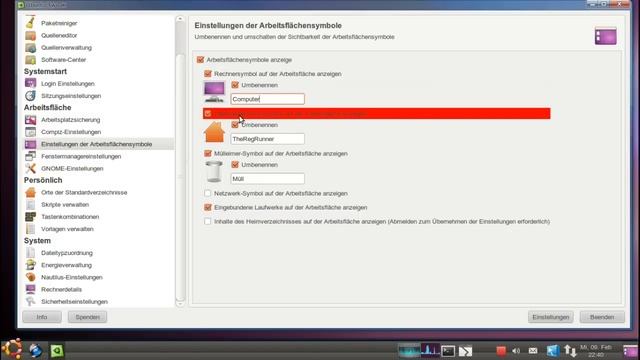The width and height of the screenshot is (640, 360).
Task: Toggle Arbeitsflächensymbole anzeige checkbox
Action: tap(200, 60)
